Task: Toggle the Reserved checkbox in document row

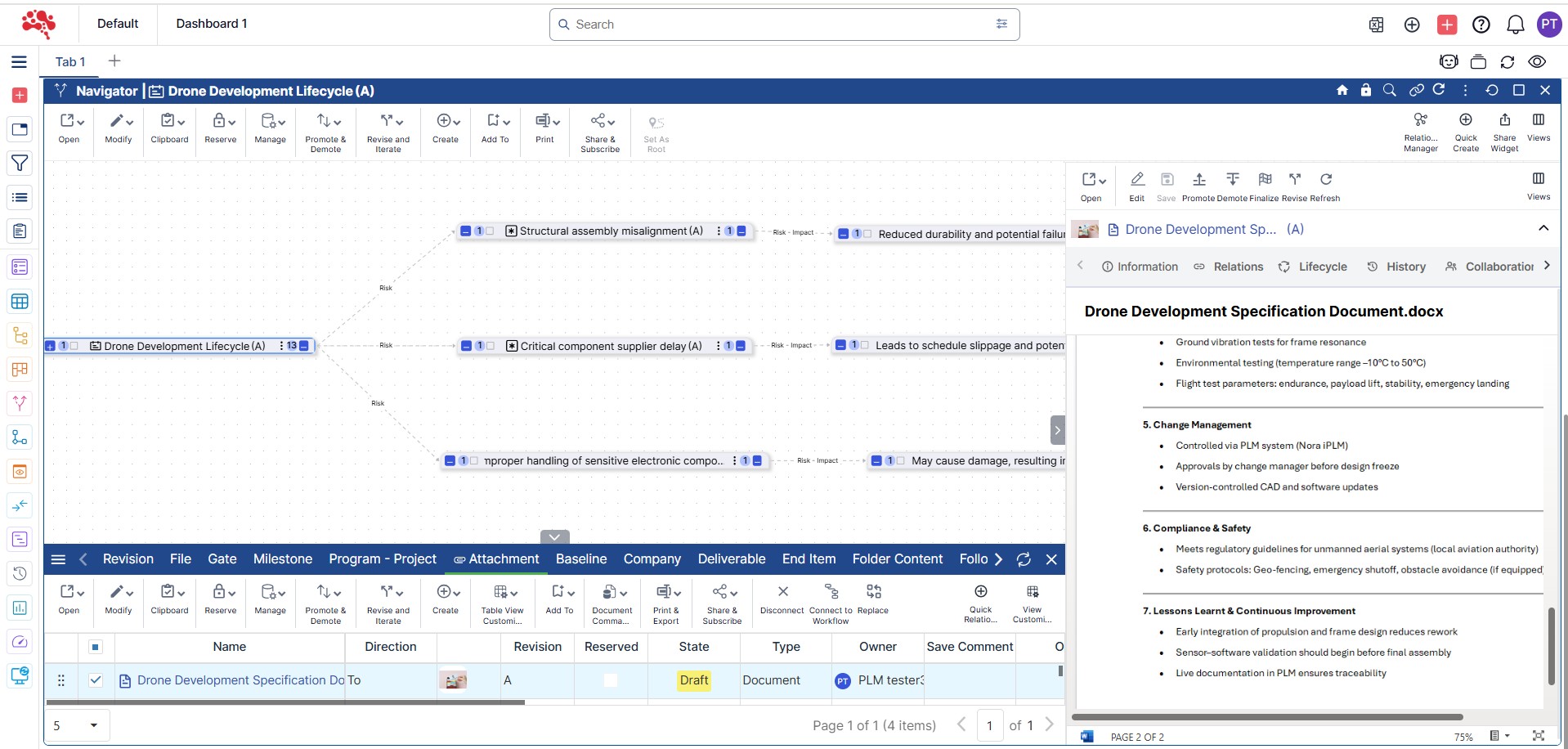Action: point(610,680)
